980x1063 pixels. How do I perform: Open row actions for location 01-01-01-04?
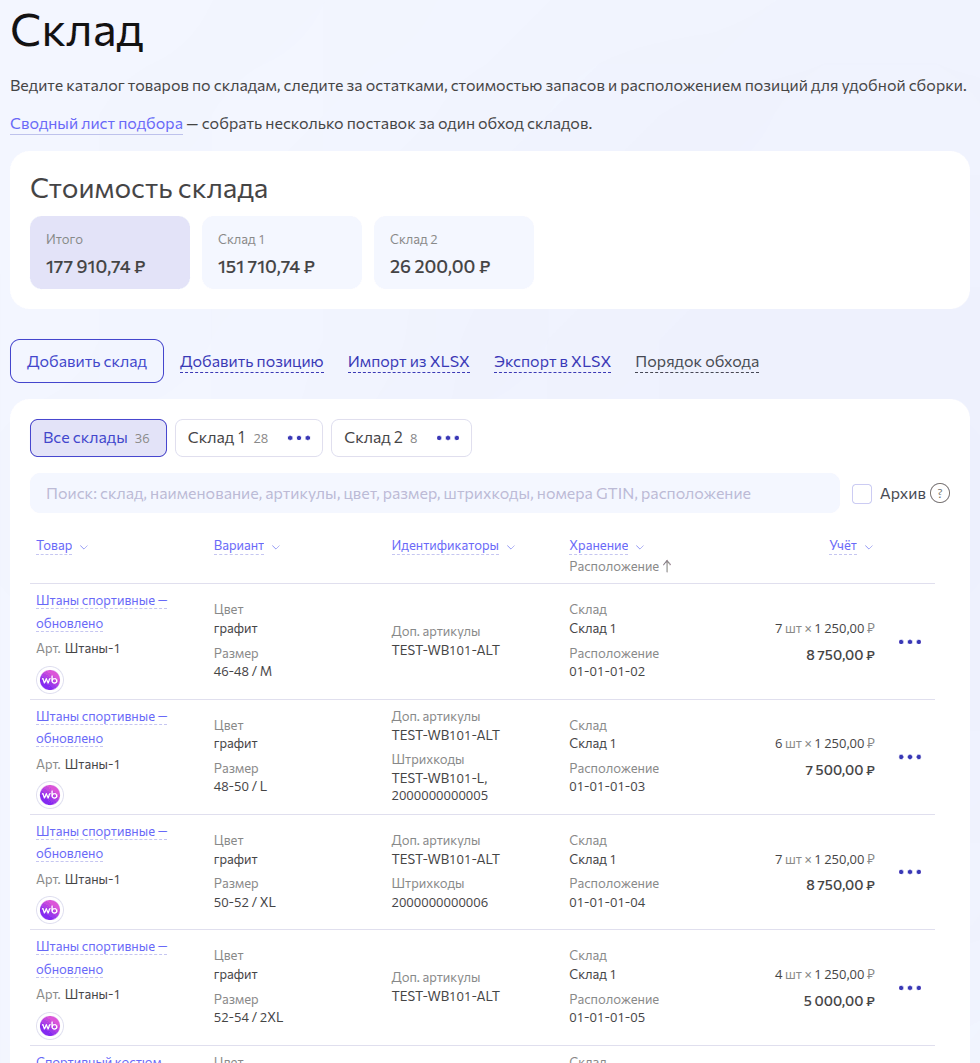[910, 872]
